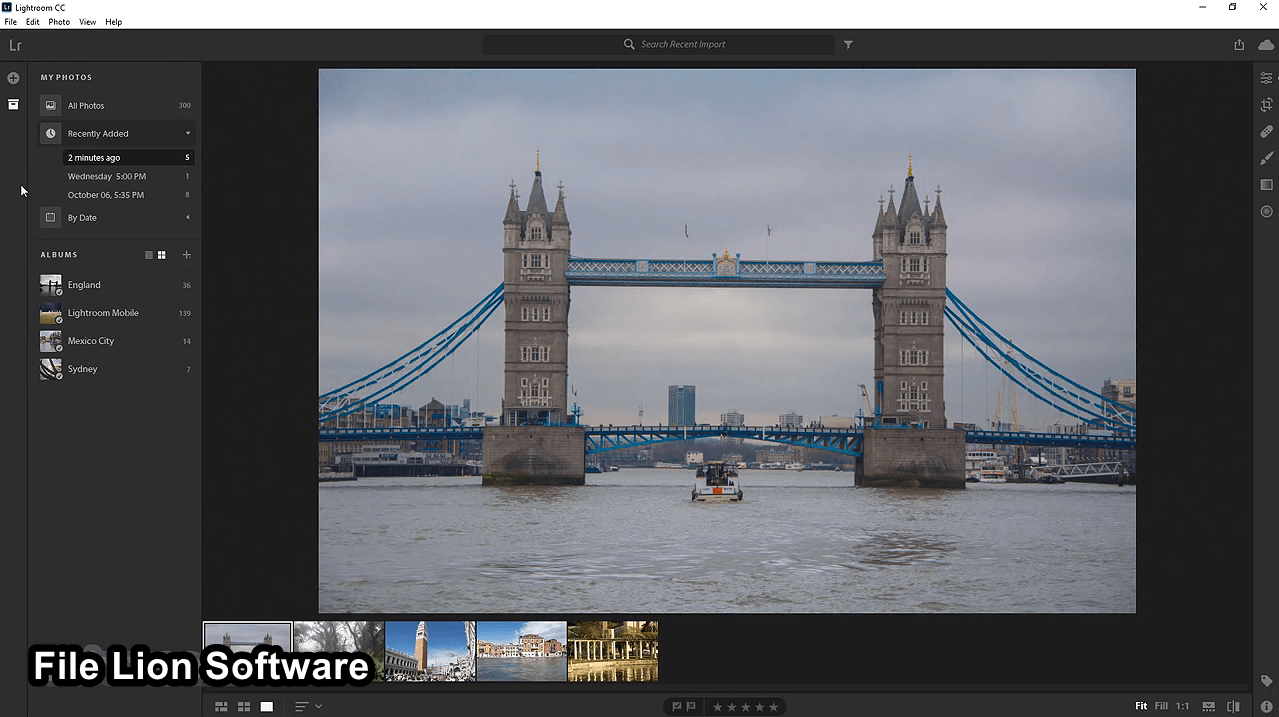Open the View menu

tap(87, 22)
